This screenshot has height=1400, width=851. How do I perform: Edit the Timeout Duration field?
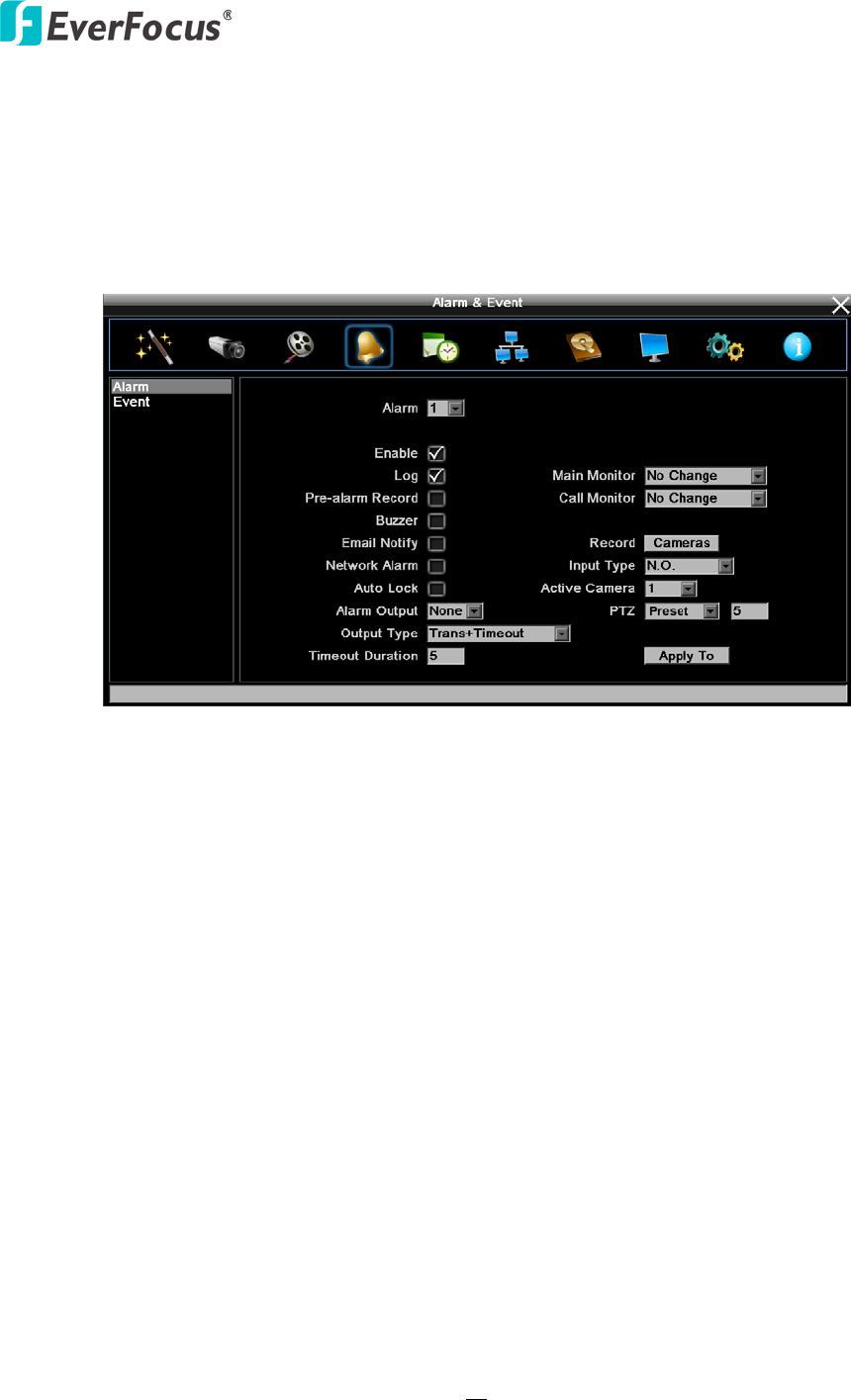tap(445, 656)
